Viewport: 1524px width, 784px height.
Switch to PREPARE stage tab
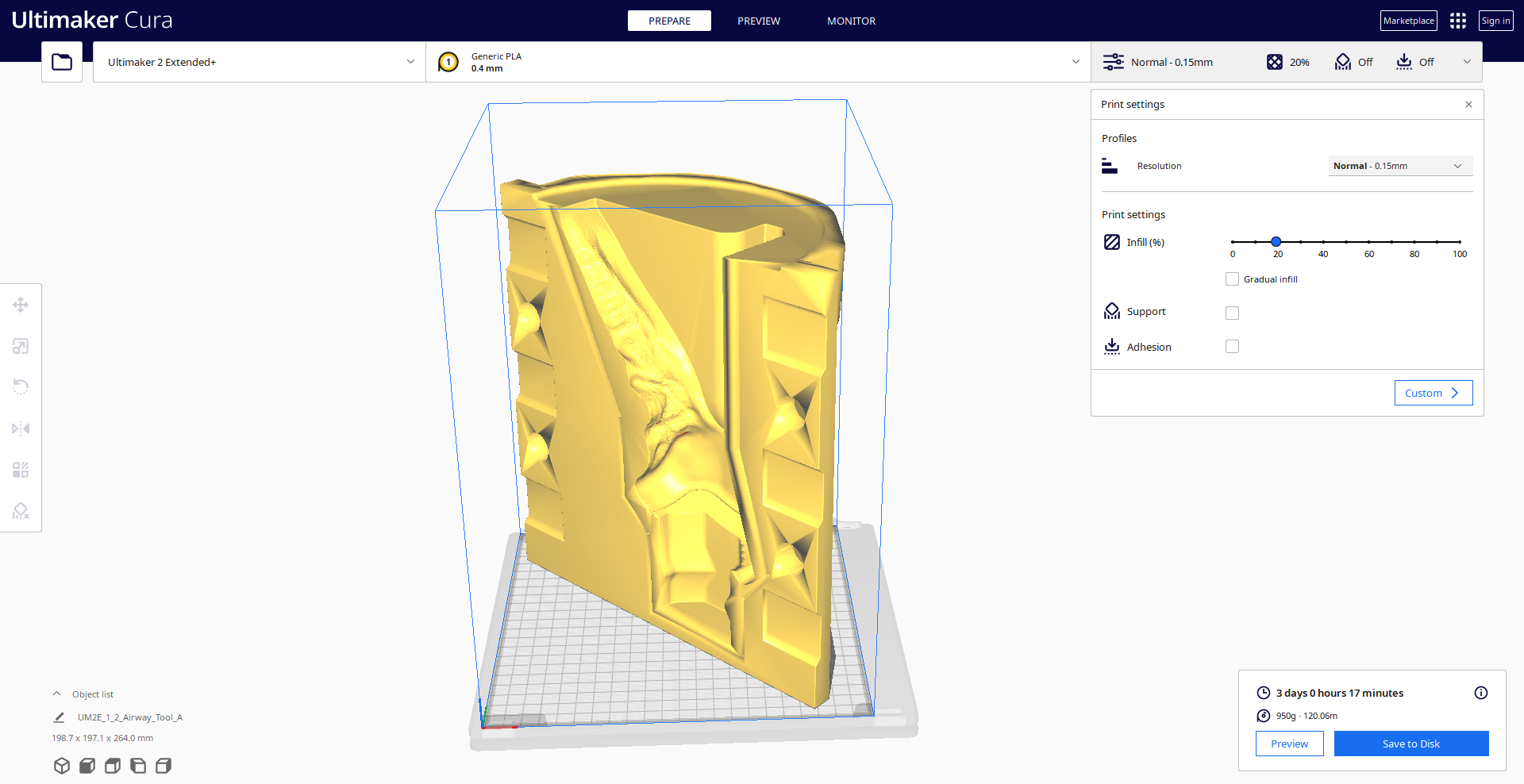pos(669,21)
